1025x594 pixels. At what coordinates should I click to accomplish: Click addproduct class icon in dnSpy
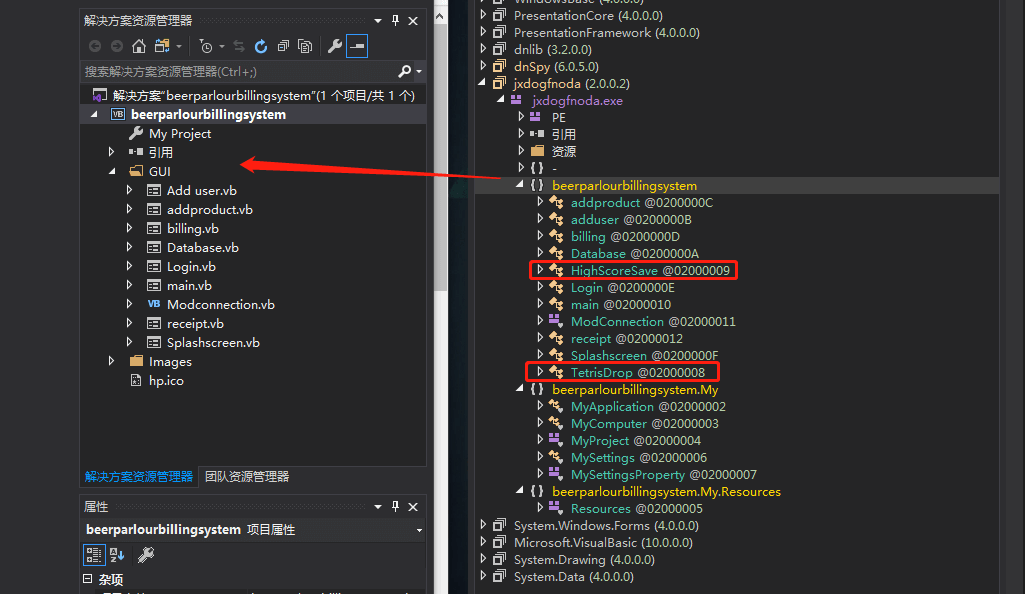(x=556, y=202)
